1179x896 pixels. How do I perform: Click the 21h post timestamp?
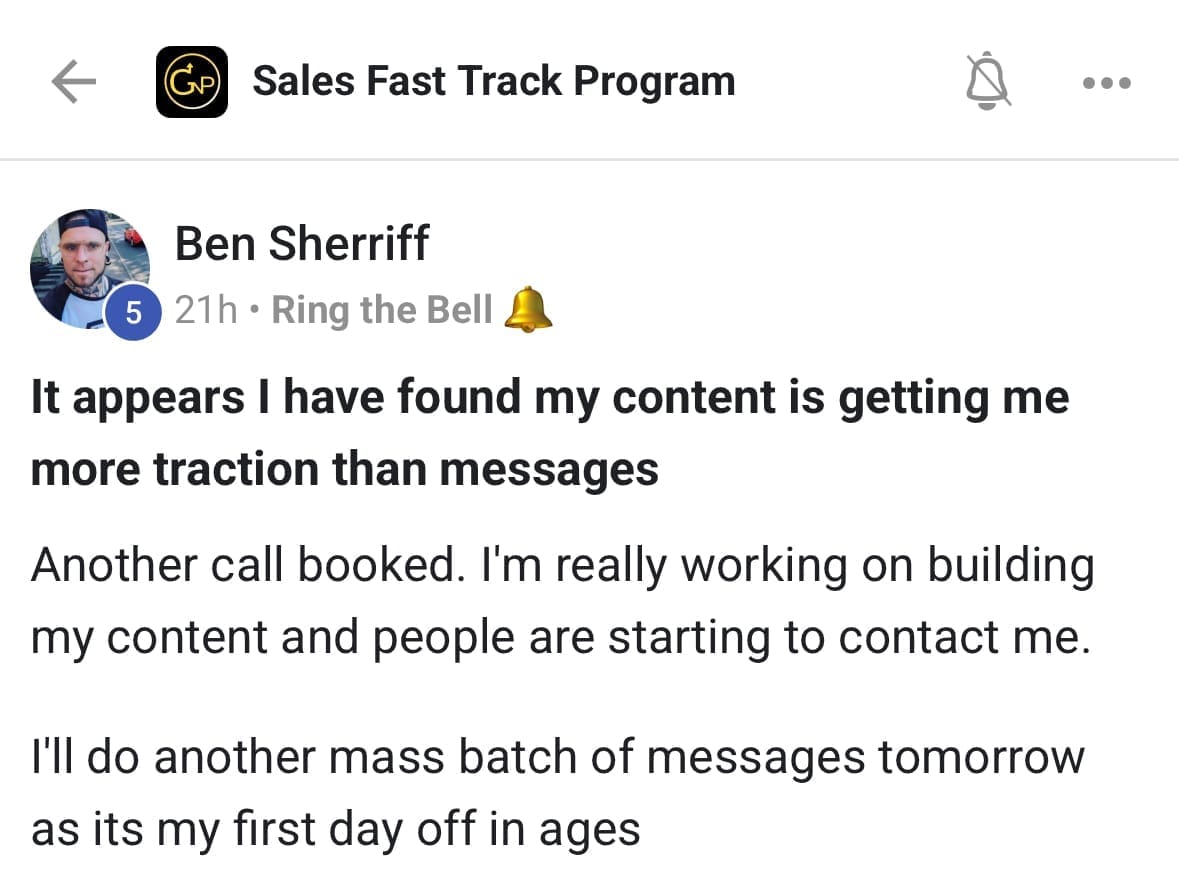click(206, 311)
